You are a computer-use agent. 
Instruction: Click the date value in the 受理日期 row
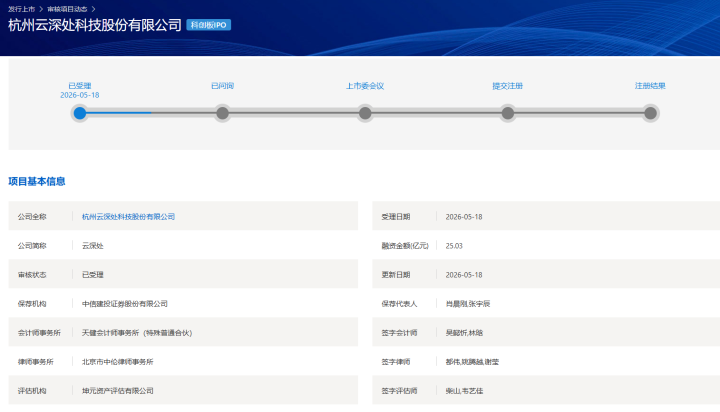[464, 217]
